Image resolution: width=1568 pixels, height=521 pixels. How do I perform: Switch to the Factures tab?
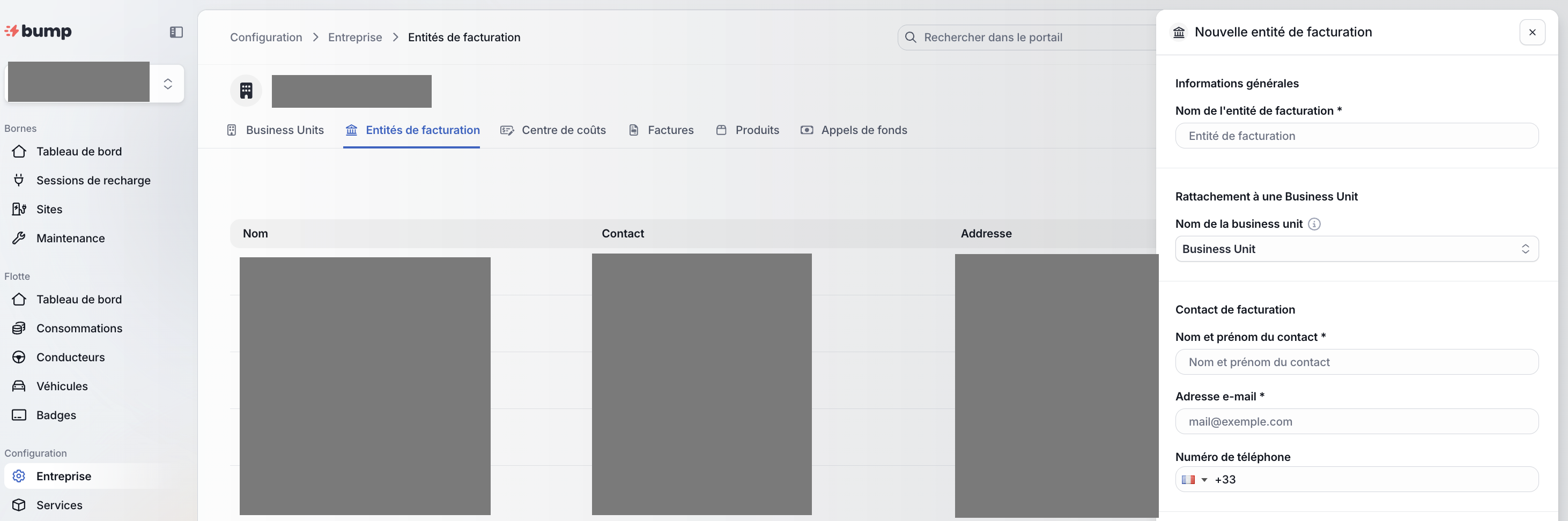[661, 130]
